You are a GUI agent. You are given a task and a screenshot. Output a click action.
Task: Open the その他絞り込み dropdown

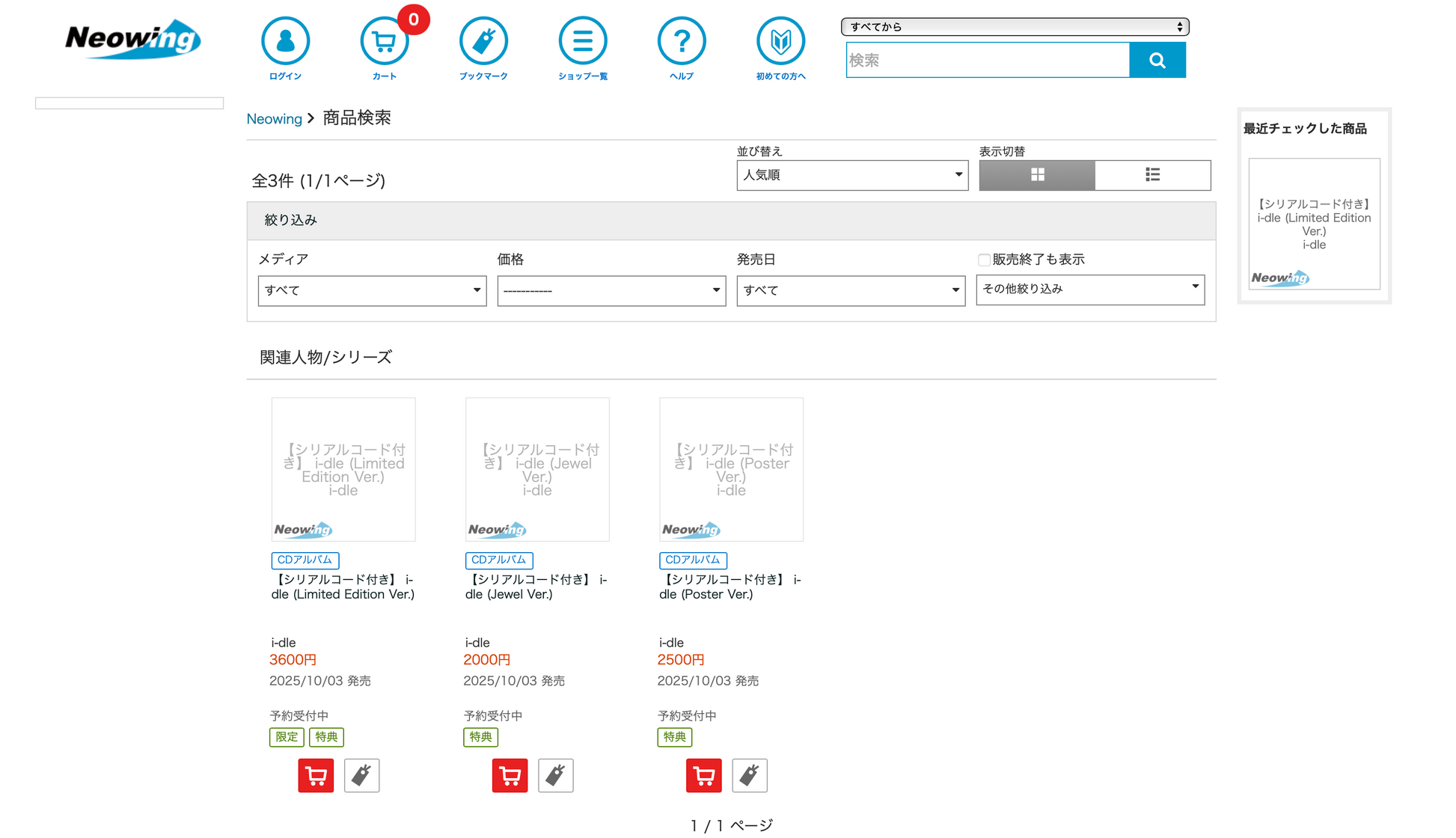pyautogui.click(x=1090, y=290)
